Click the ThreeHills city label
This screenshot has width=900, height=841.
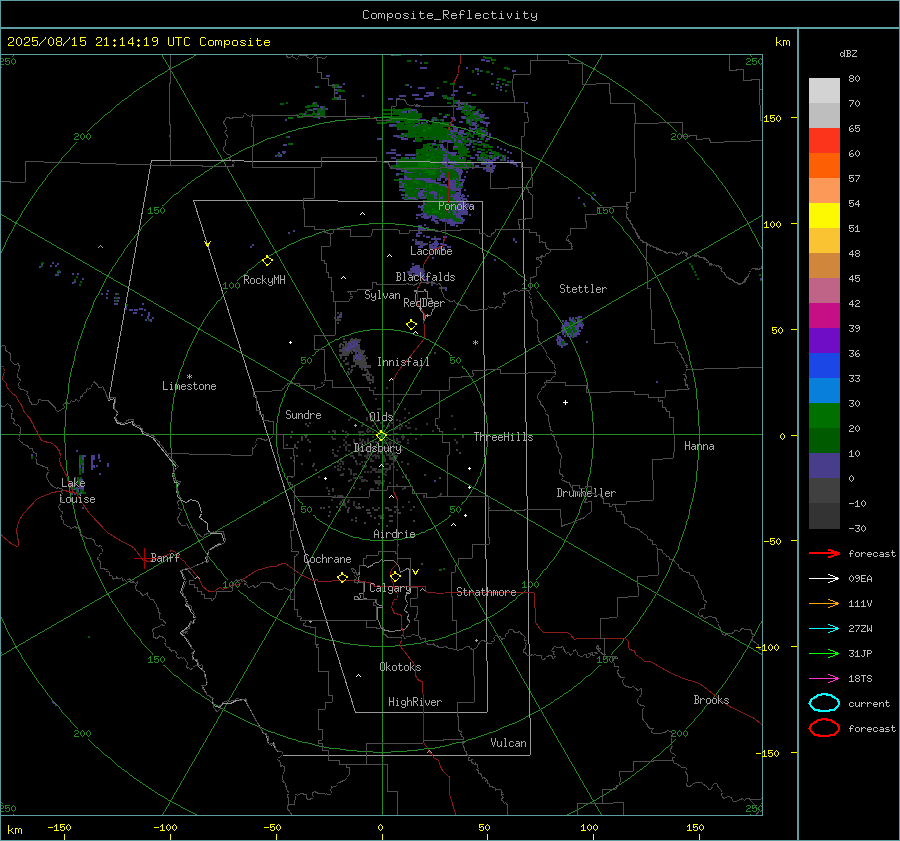pyautogui.click(x=503, y=437)
